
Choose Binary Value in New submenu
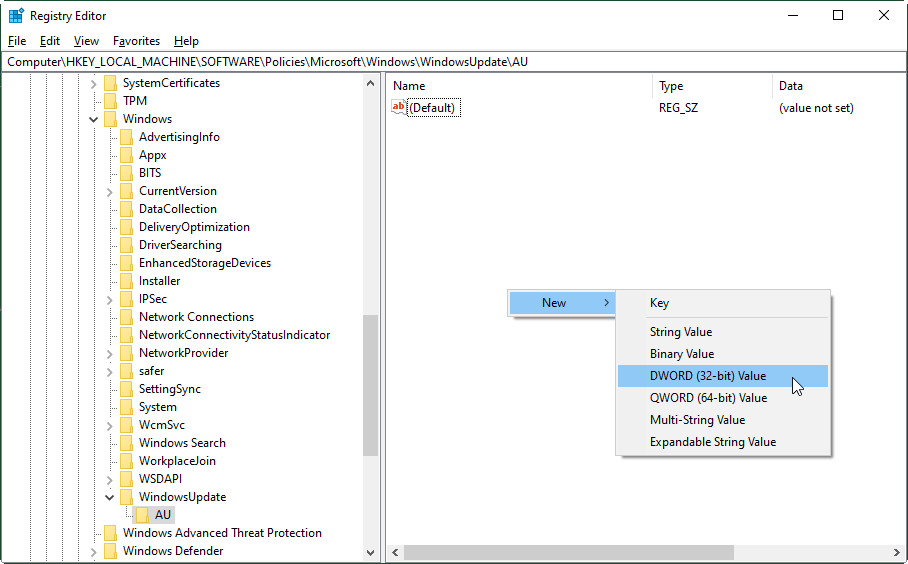pos(723,354)
